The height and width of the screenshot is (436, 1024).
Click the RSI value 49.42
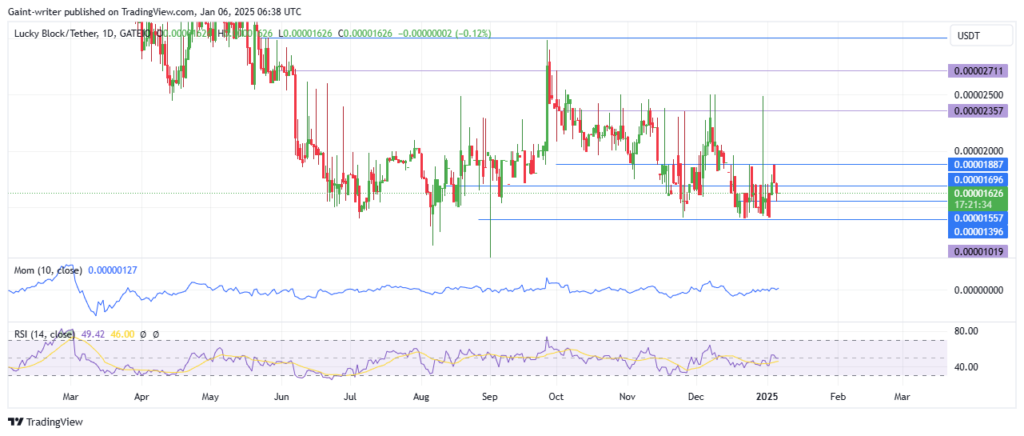(95, 334)
